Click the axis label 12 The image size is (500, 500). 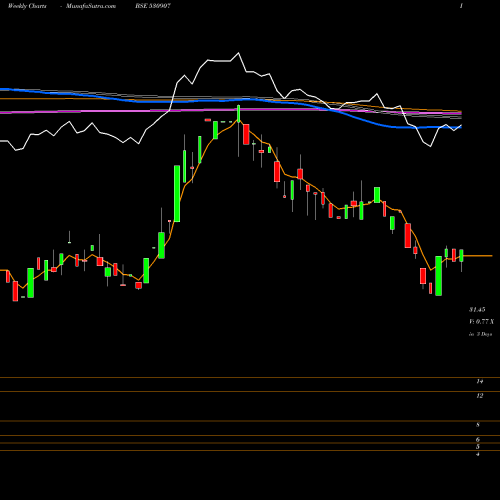[480, 396]
